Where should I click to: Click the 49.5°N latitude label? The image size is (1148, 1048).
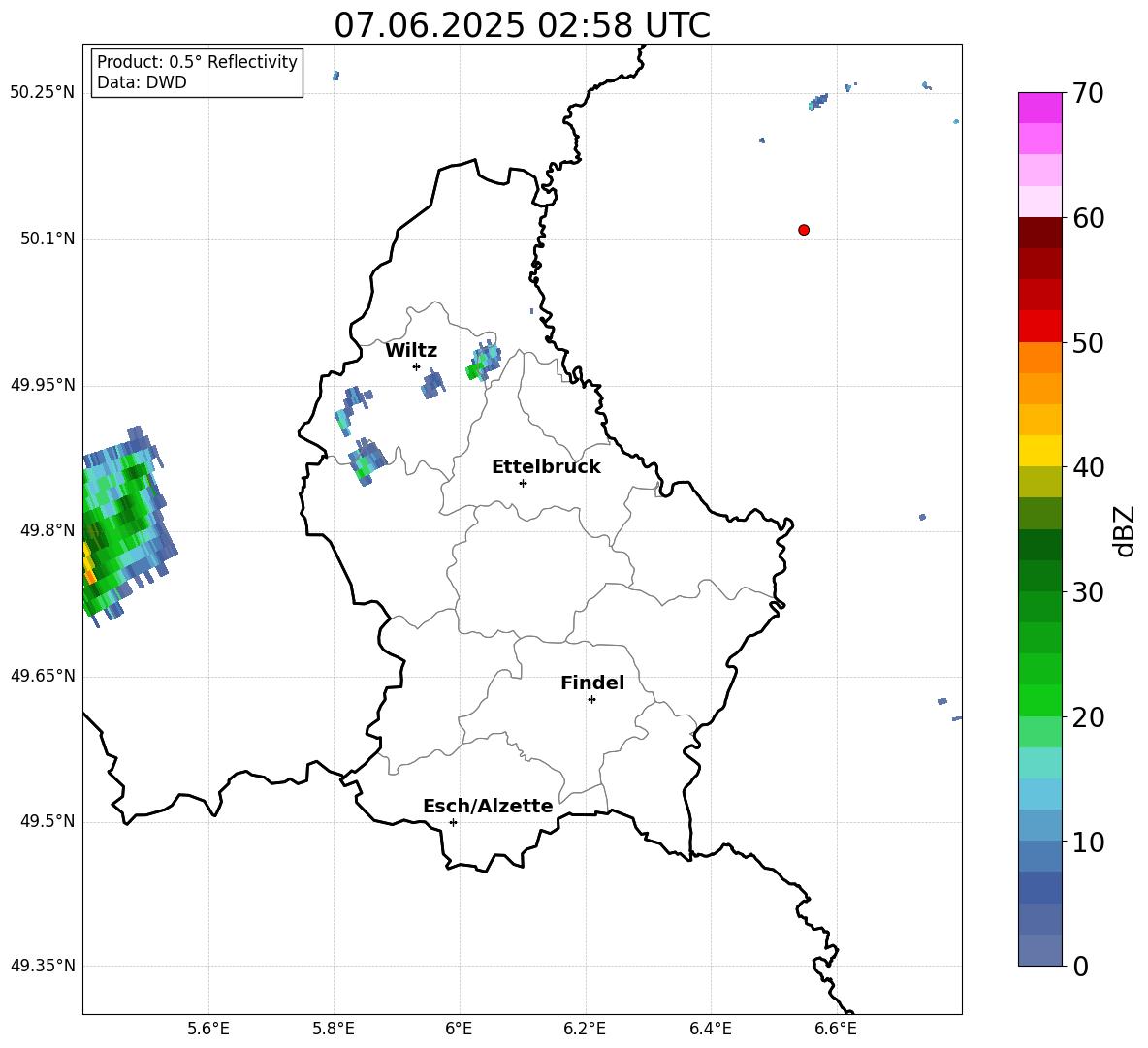pyautogui.click(x=48, y=821)
